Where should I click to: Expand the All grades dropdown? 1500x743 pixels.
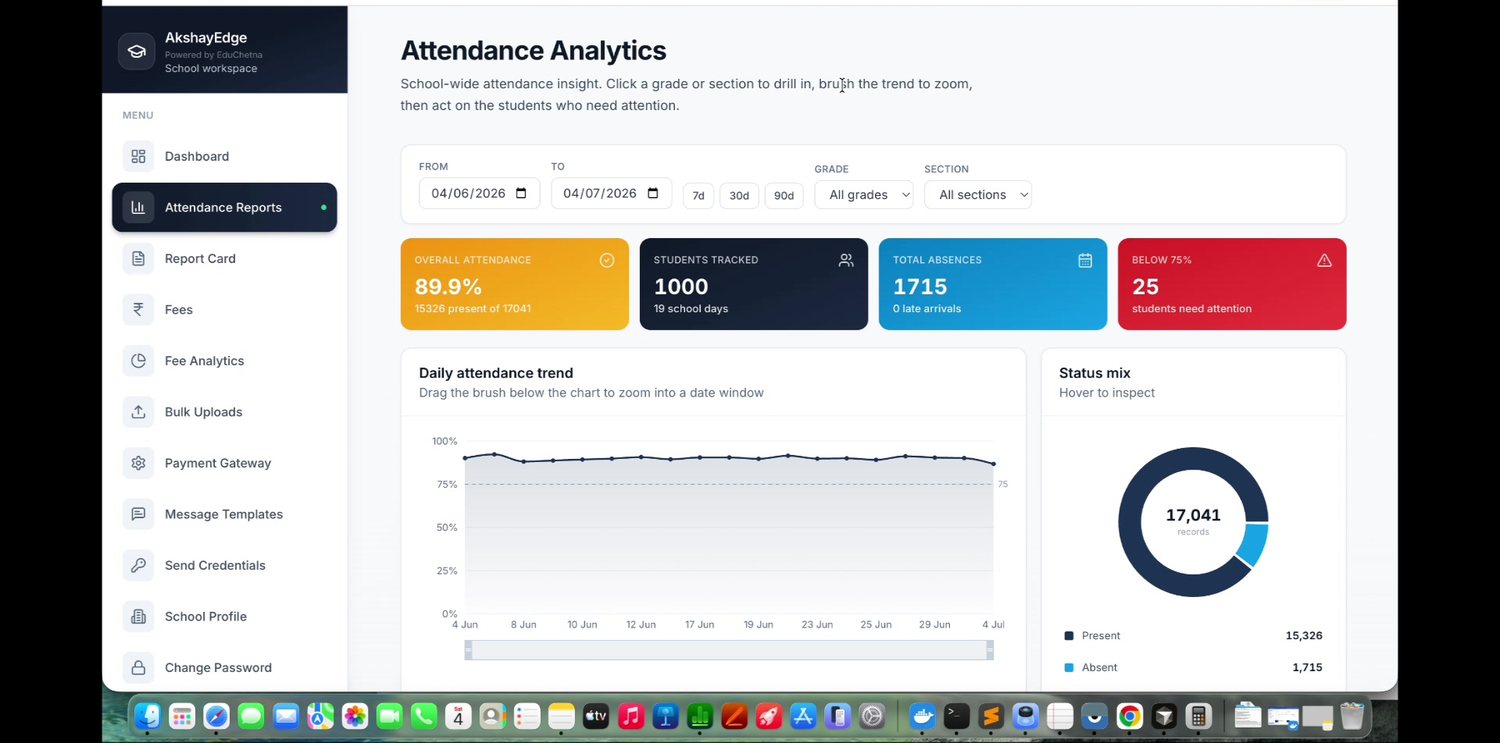click(864, 195)
